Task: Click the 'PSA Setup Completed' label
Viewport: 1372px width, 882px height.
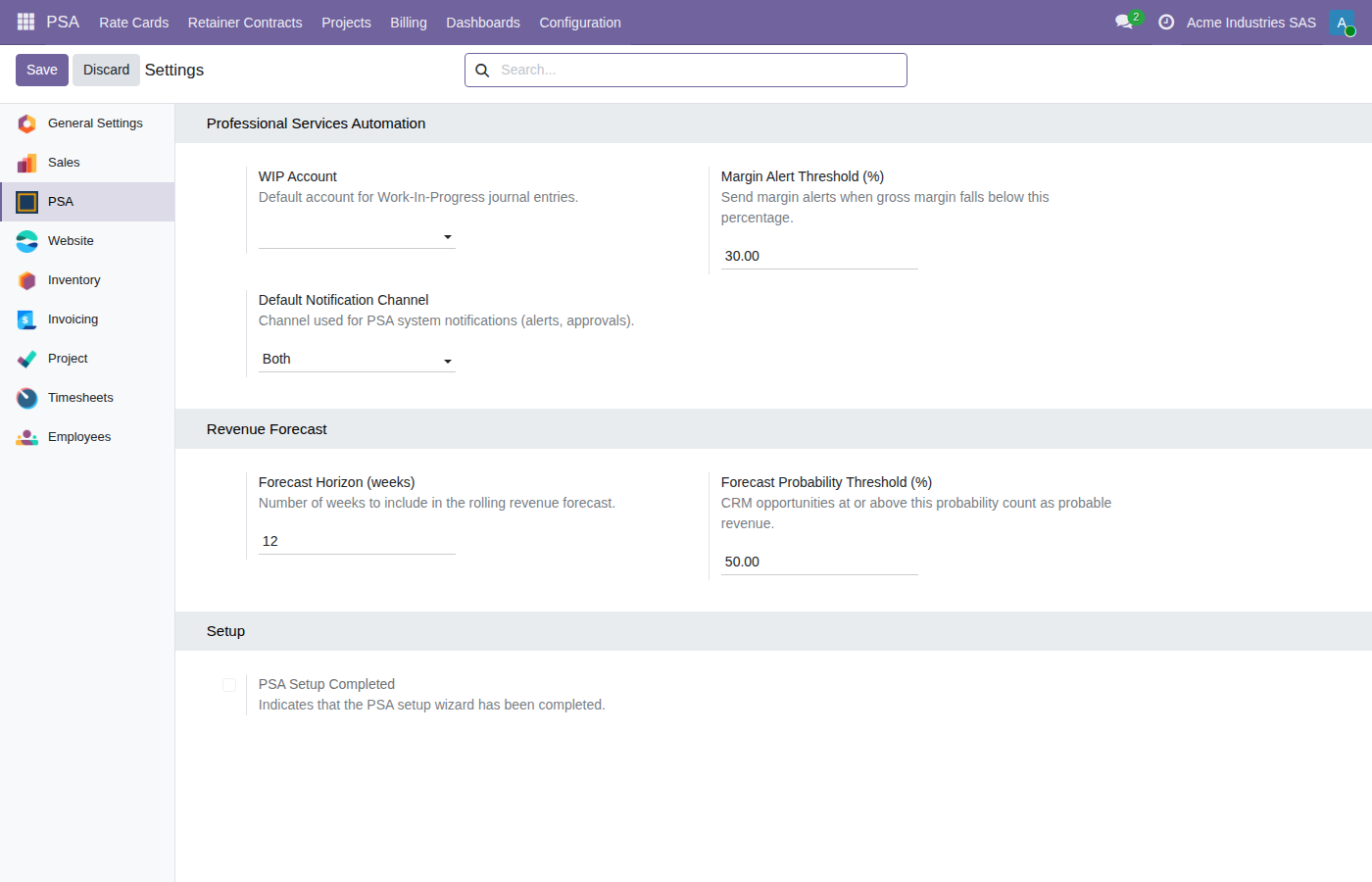Action: pos(326,684)
